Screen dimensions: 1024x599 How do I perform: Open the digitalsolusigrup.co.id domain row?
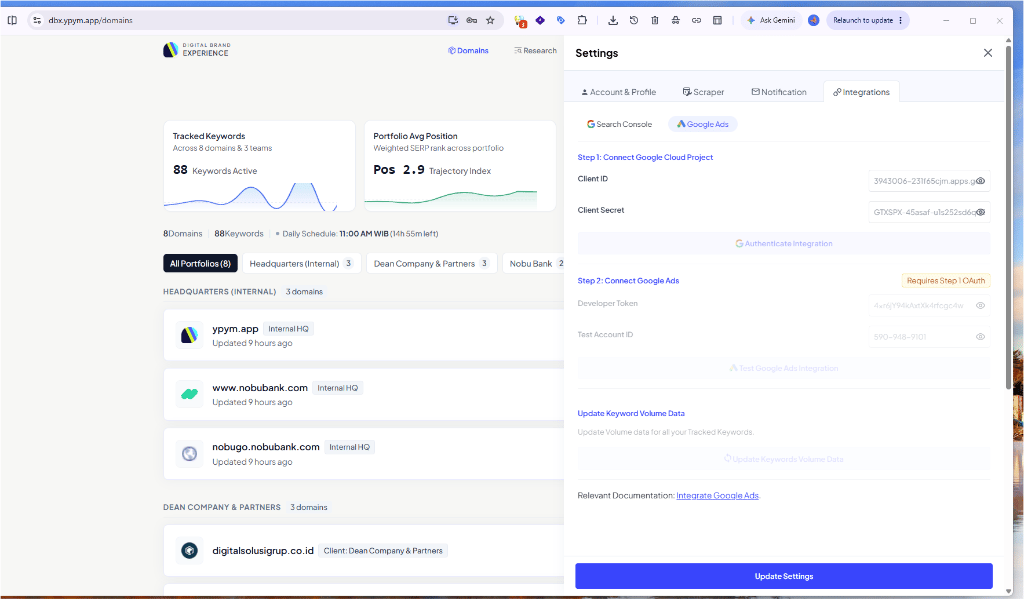pyautogui.click(x=364, y=551)
